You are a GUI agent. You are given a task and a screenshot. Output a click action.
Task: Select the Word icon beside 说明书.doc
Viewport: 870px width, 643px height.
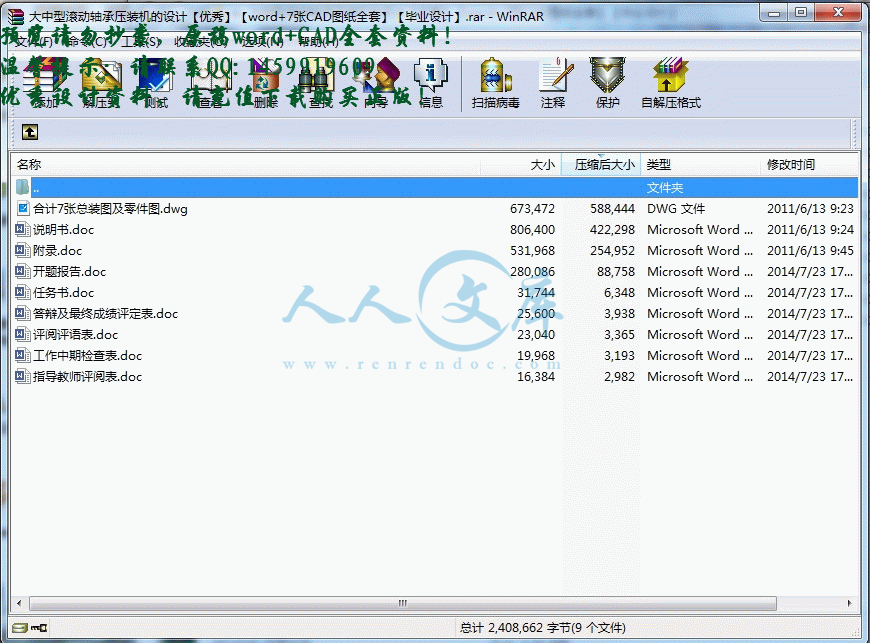coord(23,230)
